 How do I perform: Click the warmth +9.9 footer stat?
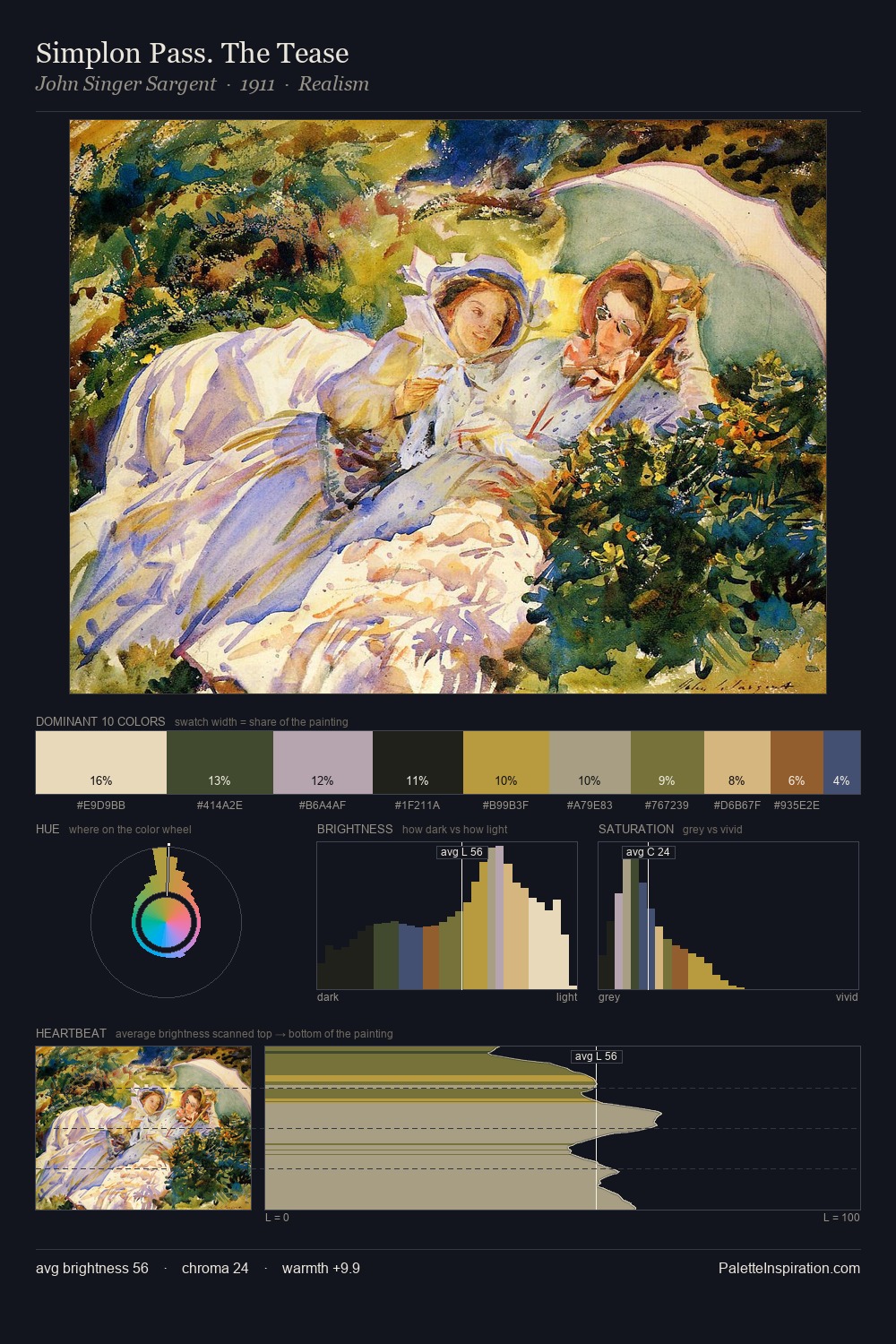click(x=321, y=1268)
